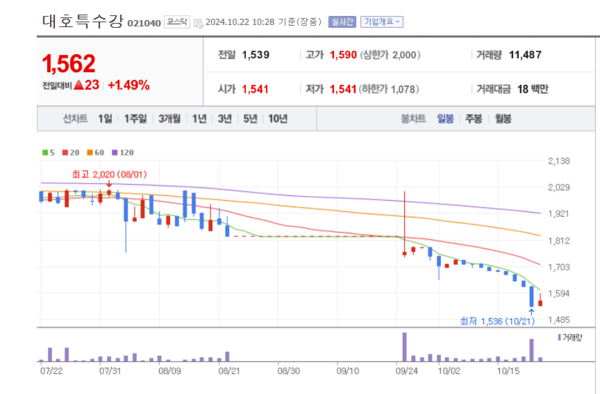Switch to 월봉 monthly candle chart
The height and width of the screenshot is (394, 600).
click(x=503, y=119)
